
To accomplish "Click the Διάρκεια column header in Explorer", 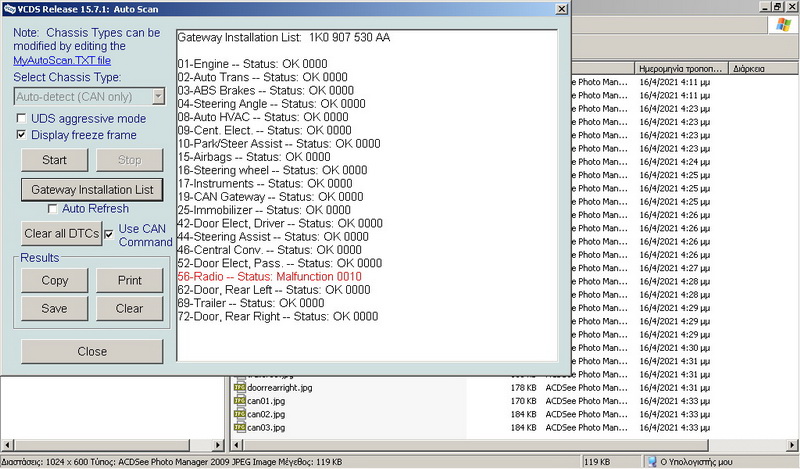I will 764,68.
